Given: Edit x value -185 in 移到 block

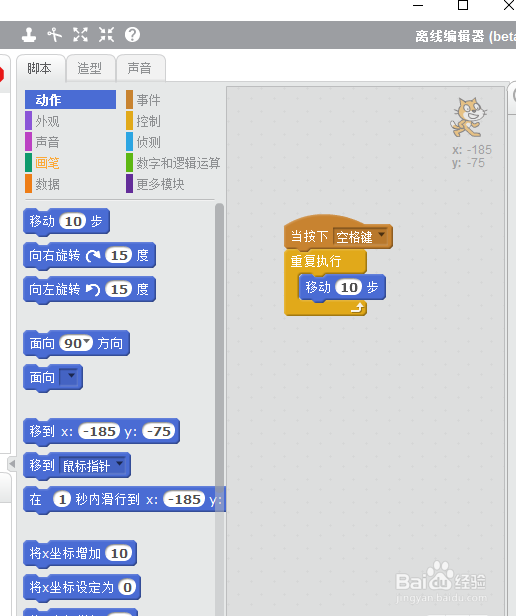Looking at the screenshot, I should point(99,431).
